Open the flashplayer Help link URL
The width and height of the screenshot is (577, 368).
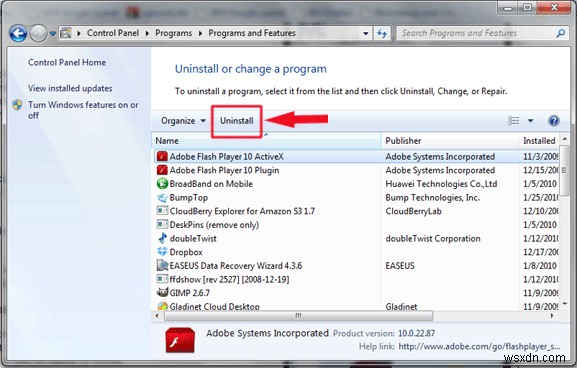click(x=479, y=347)
